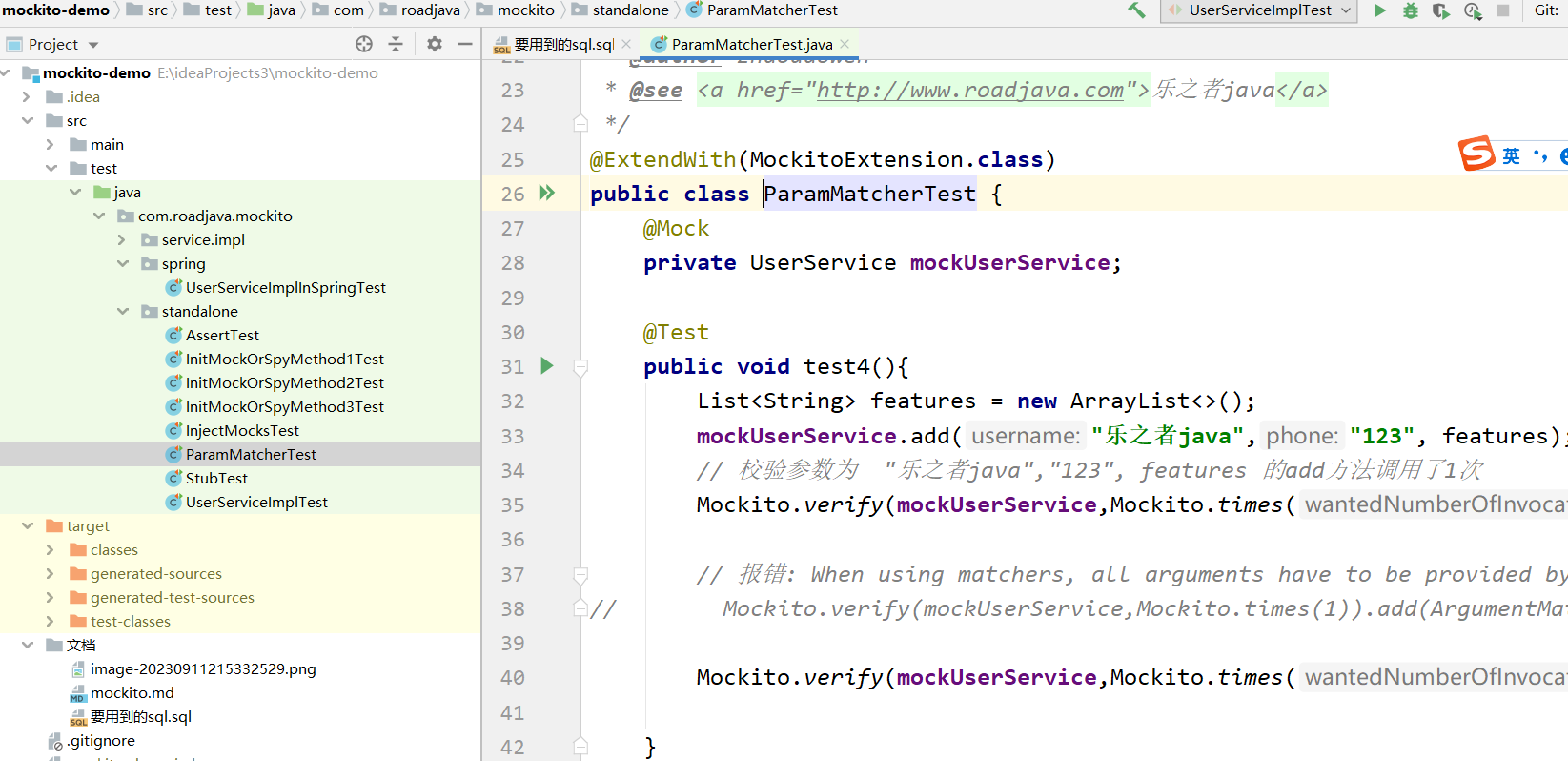Open InitMockOrSpyMethod3Test in project tree

click(284, 406)
